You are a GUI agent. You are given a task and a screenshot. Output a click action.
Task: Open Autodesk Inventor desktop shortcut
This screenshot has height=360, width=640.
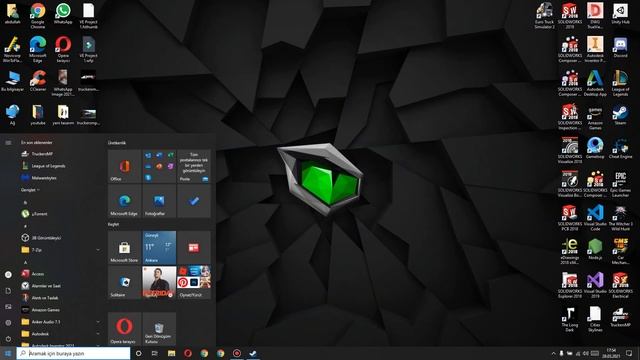(x=595, y=49)
